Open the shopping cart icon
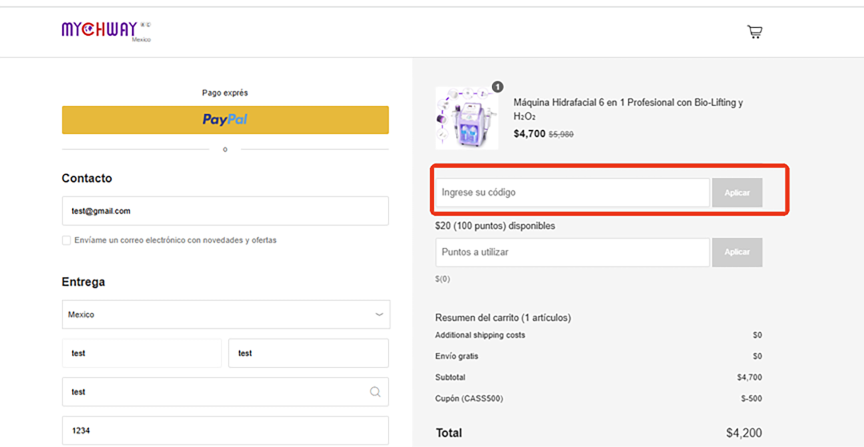864x447 pixels. coord(754,32)
